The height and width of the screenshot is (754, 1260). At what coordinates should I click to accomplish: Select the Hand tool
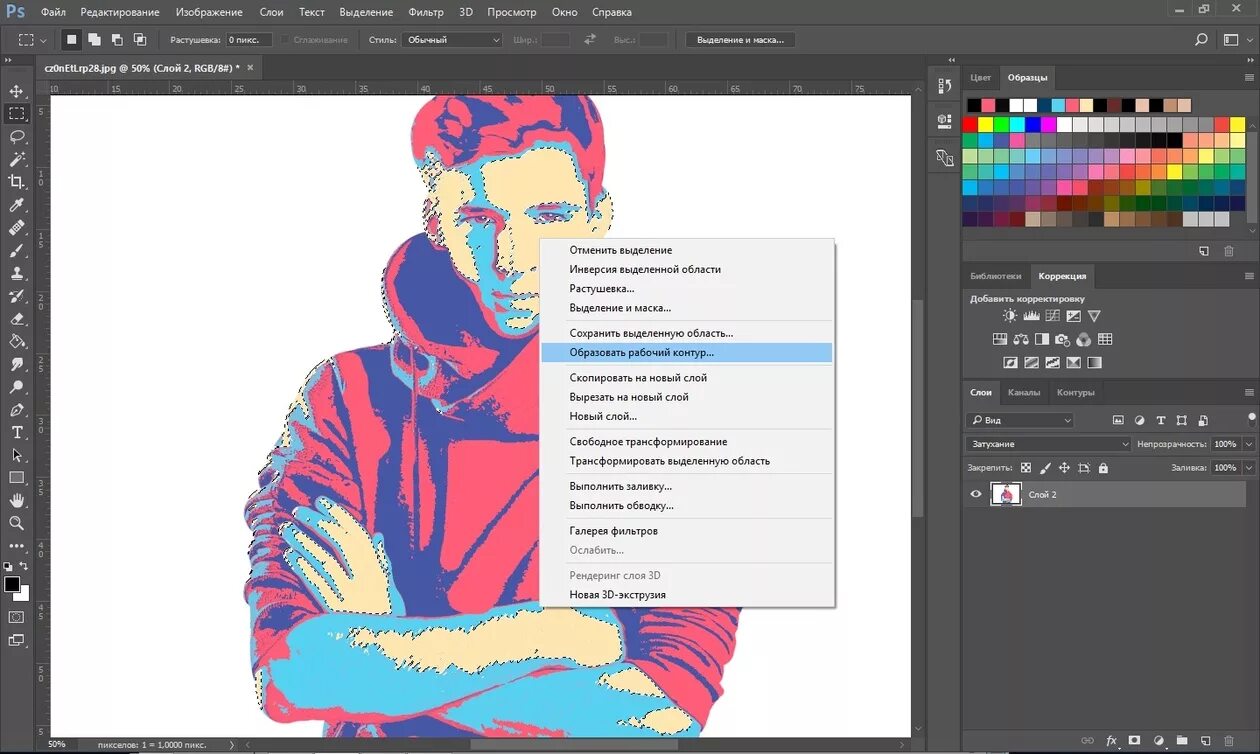coord(16,500)
